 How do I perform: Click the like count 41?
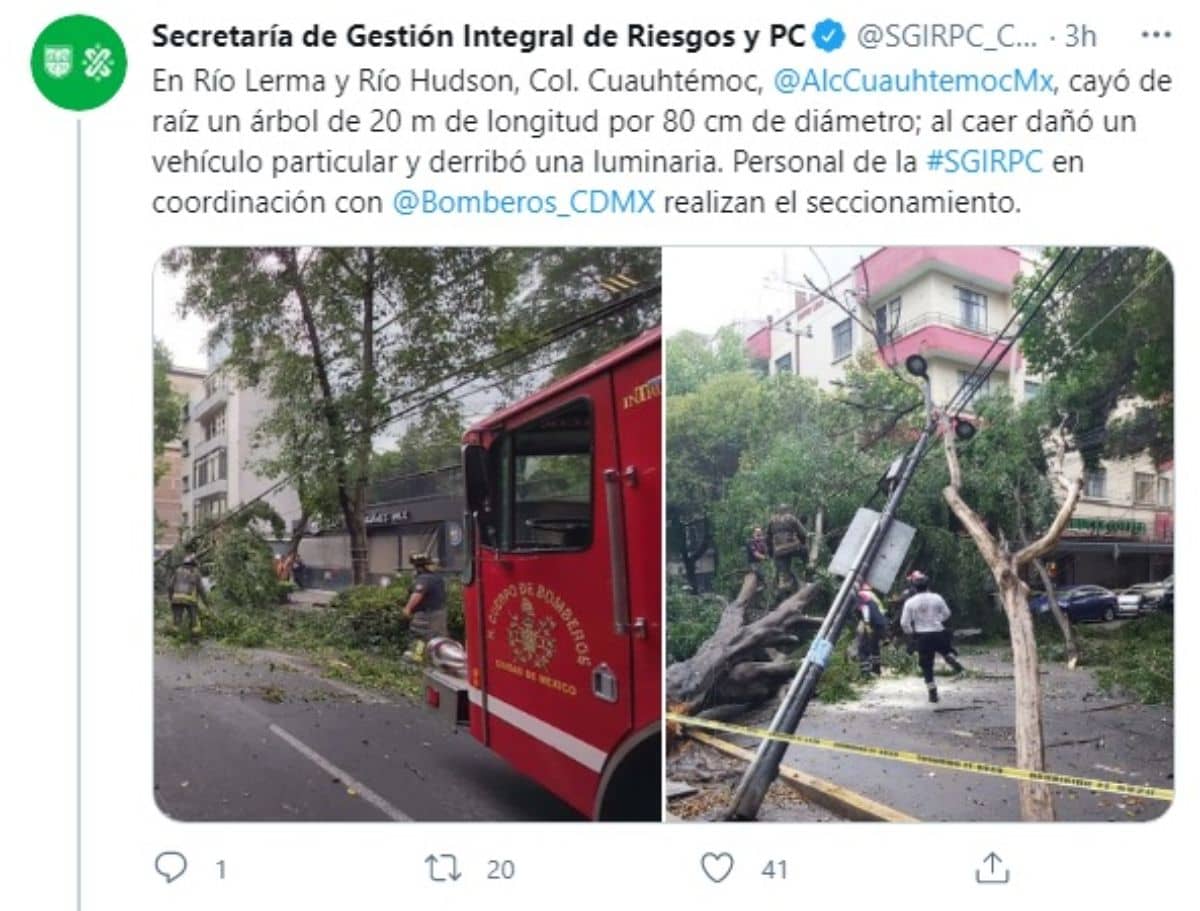(x=774, y=869)
